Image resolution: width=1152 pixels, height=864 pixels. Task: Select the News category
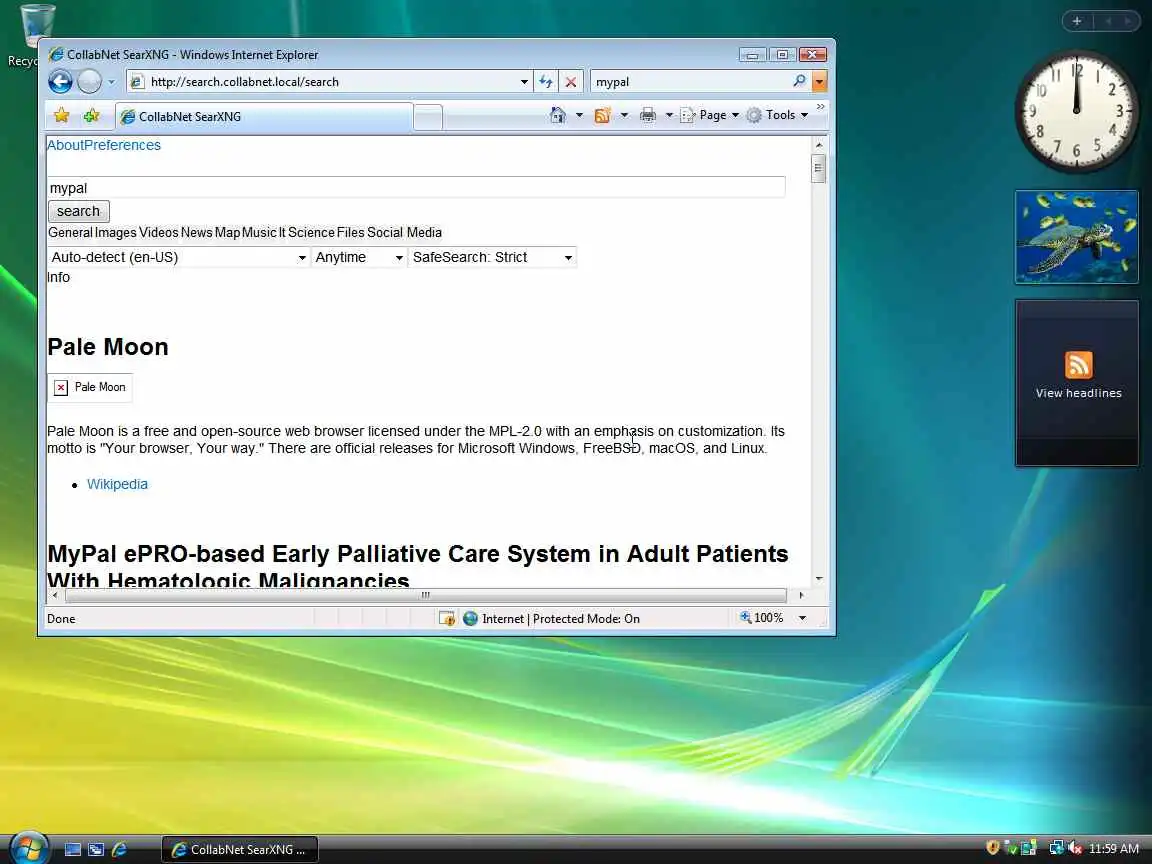tap(196, 233)
